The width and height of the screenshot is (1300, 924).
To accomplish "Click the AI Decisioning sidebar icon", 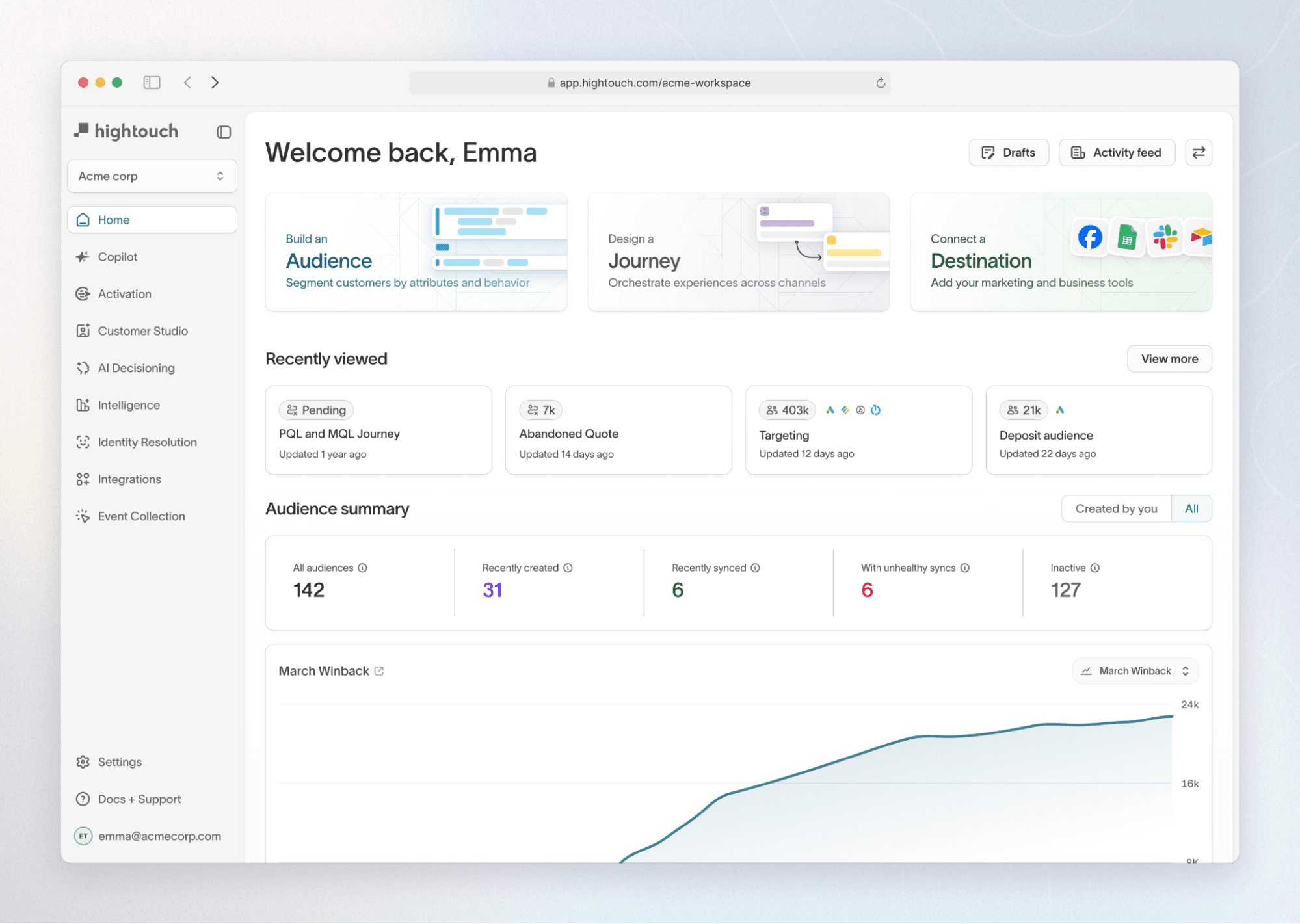I will pyautogui.click(x=83, y=368).
